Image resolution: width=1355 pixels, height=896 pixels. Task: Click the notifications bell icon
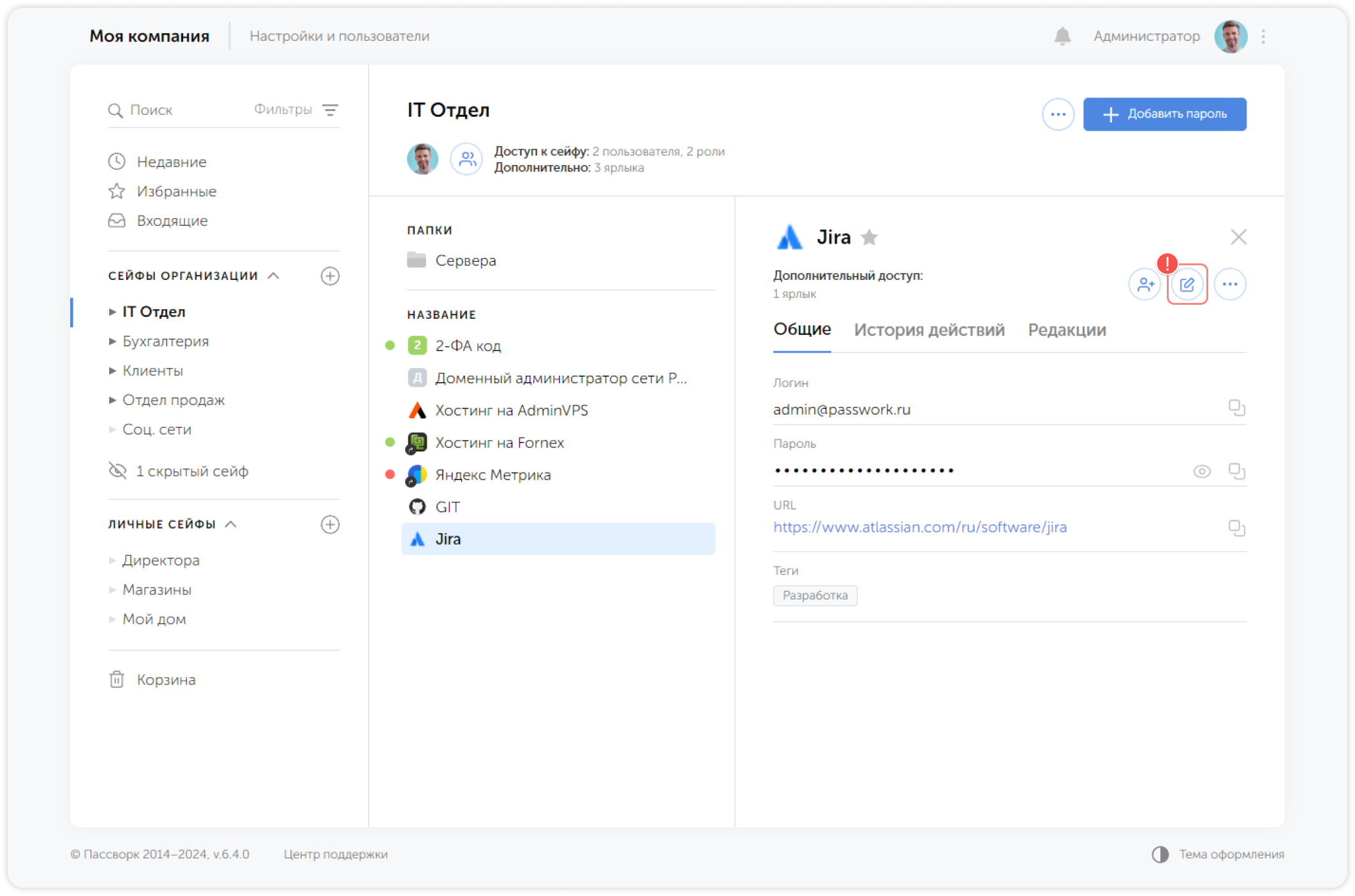[x=1062, y=36]
